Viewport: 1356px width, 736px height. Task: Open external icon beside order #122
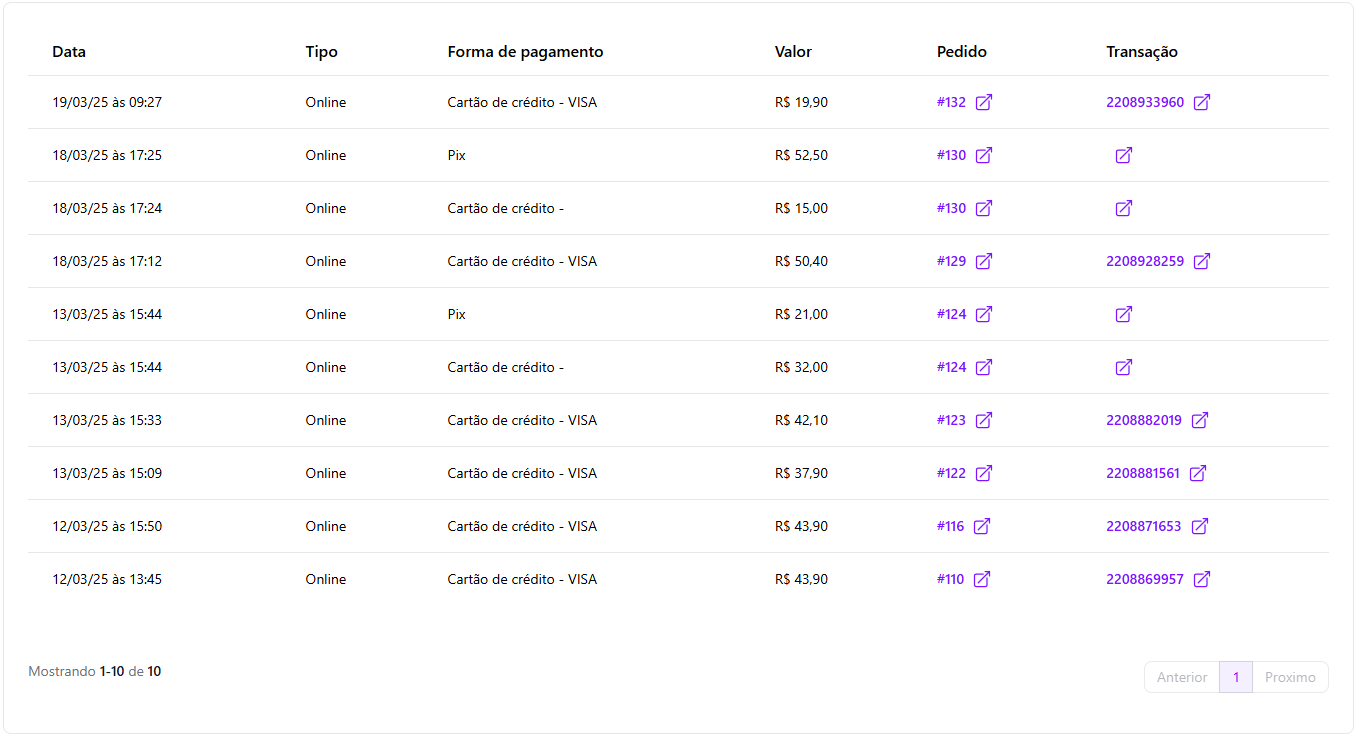coord(984,473)
